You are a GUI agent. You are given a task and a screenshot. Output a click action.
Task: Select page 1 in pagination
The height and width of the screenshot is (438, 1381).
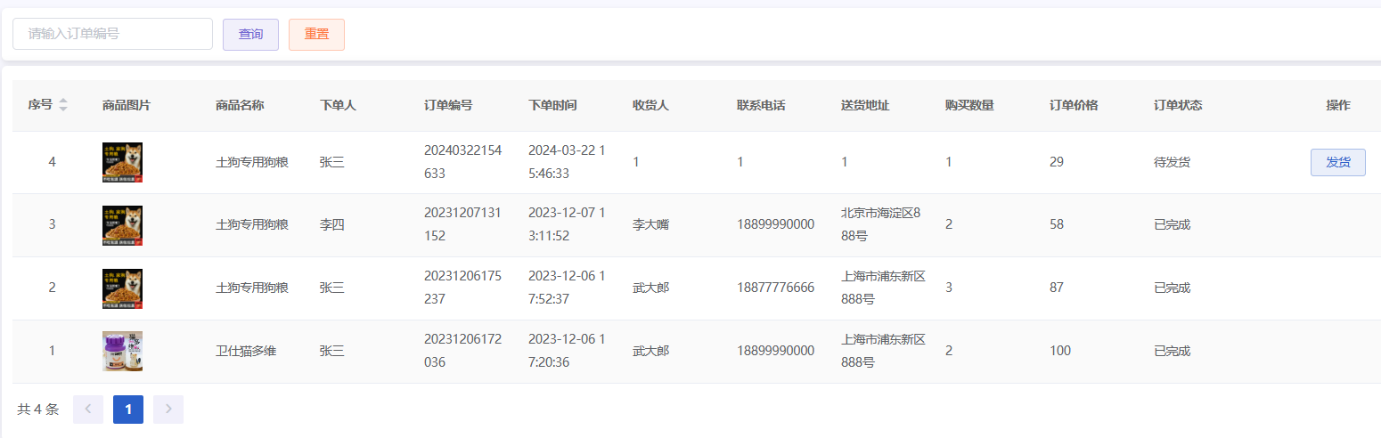click(x=128, y=409)
